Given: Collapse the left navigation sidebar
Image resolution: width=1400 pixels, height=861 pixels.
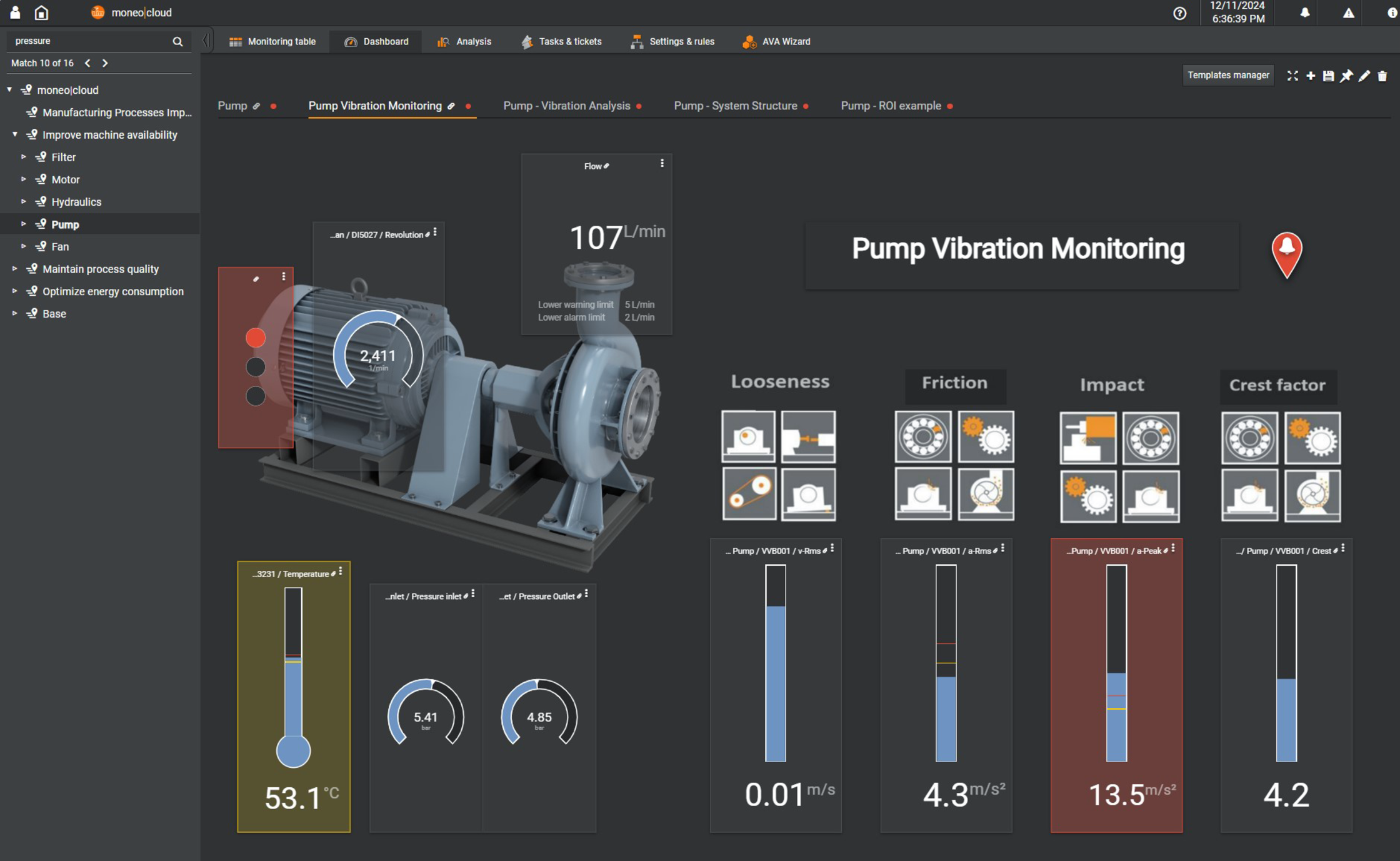Looking at the screenshot, I should (207, 39).
